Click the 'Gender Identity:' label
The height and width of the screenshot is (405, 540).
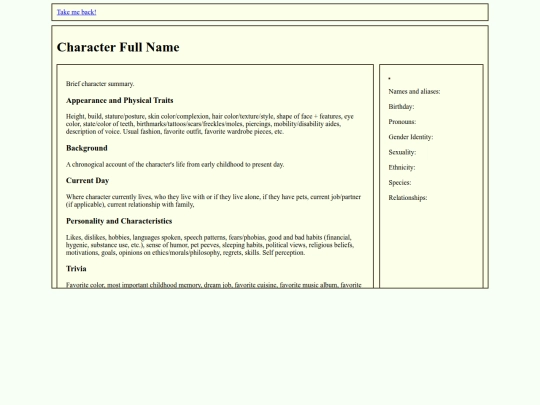[411, 137]
